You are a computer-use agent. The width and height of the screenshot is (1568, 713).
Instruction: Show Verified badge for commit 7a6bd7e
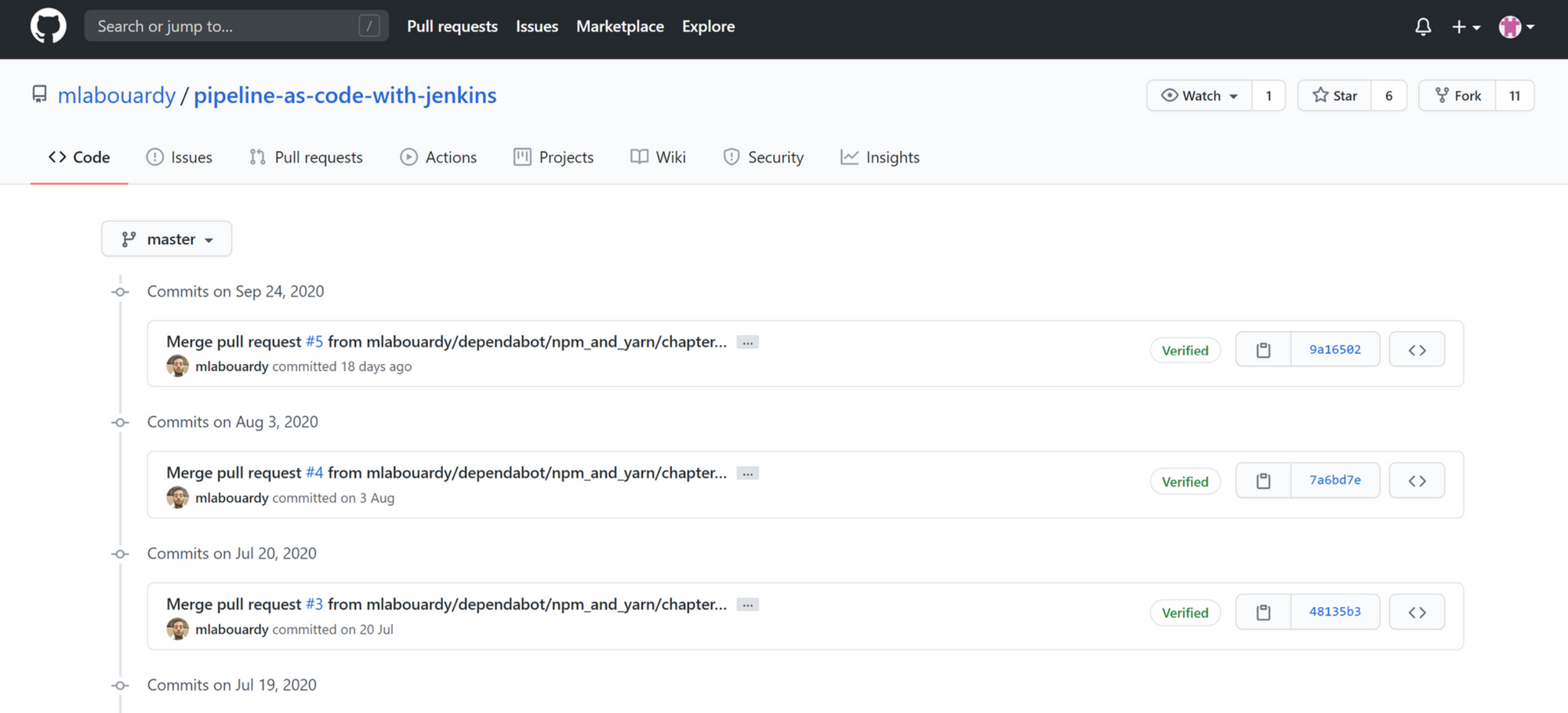(x=1185, y=482)
